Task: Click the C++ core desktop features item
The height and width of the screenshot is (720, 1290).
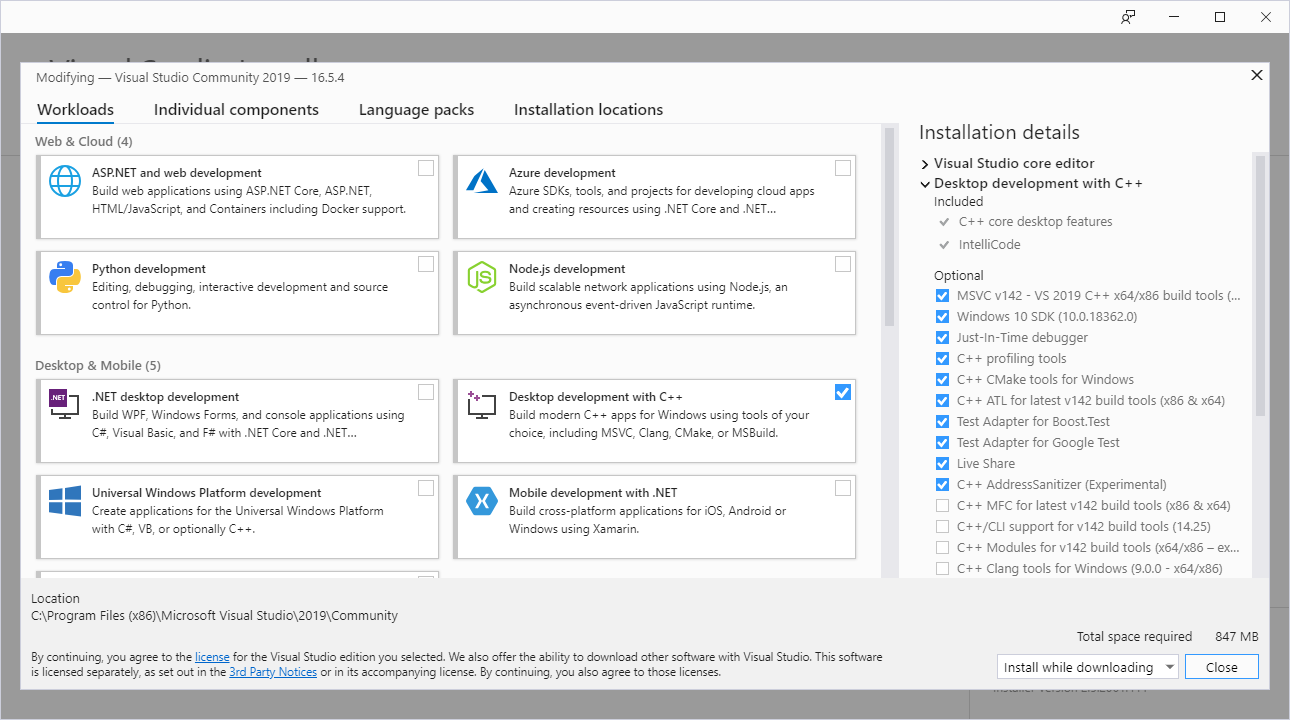Action: pyautogui.click(x=1035, y=222)
